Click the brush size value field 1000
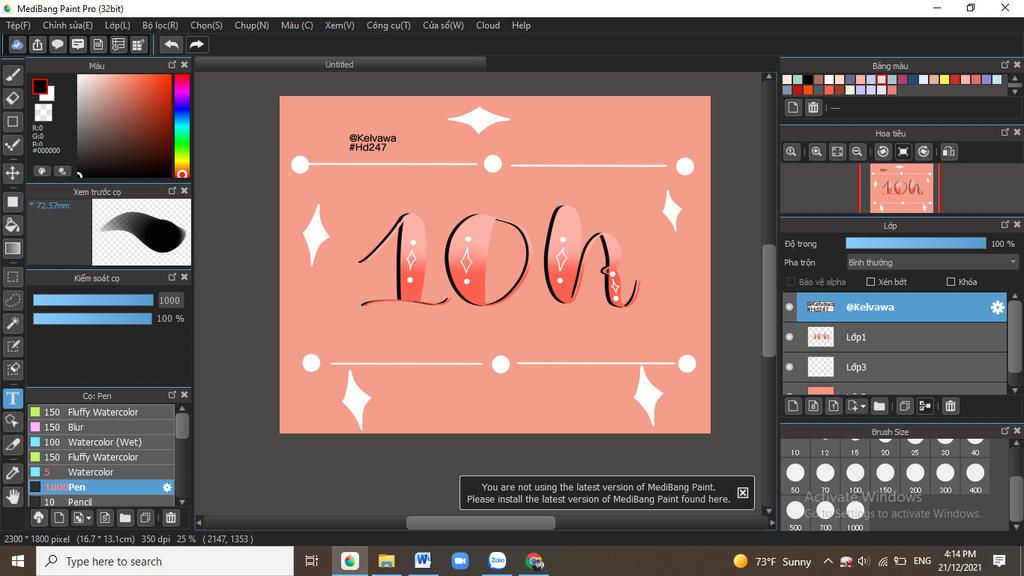This screenshot has height=576, width=1024. click(x=170, y=300)
